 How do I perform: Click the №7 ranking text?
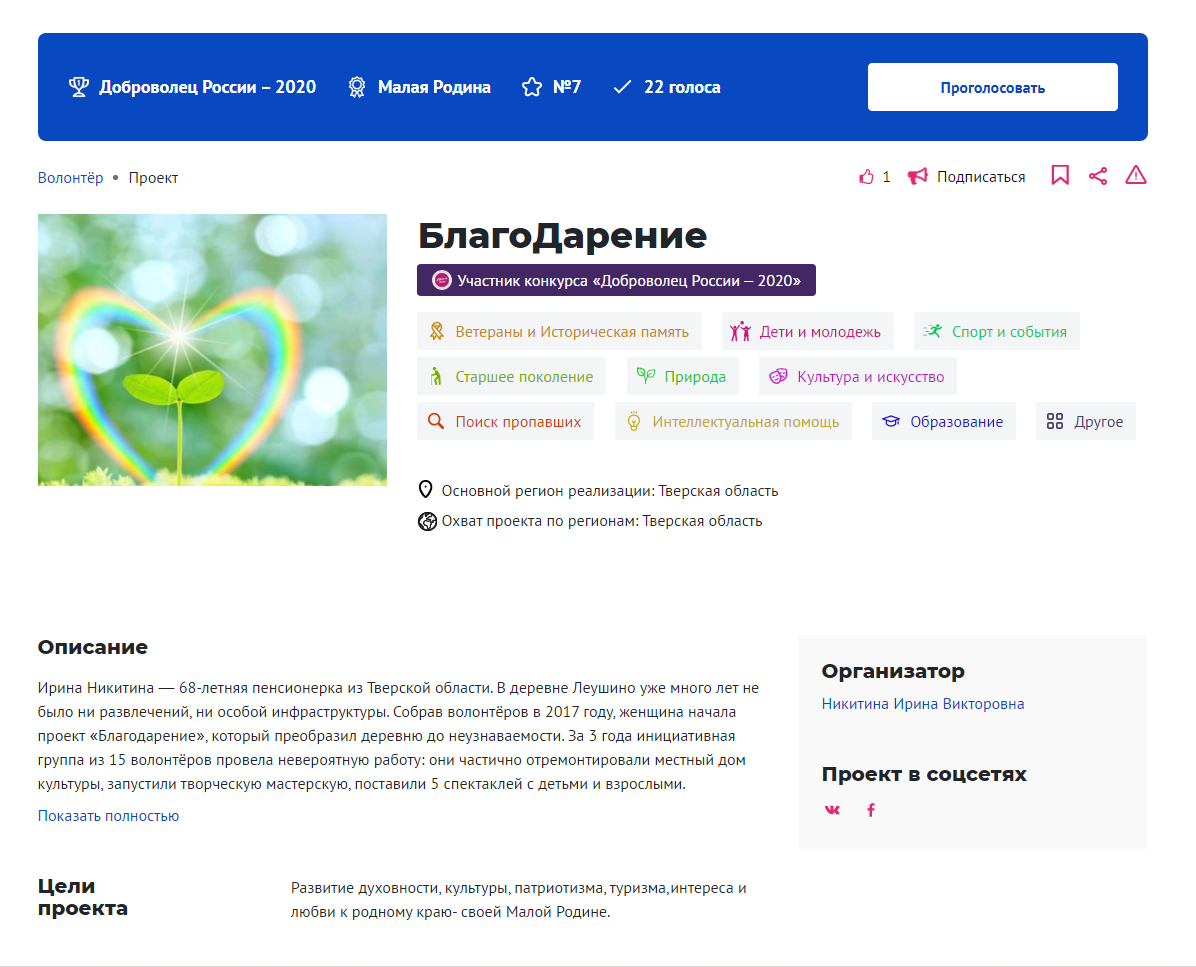coord(567,87)
